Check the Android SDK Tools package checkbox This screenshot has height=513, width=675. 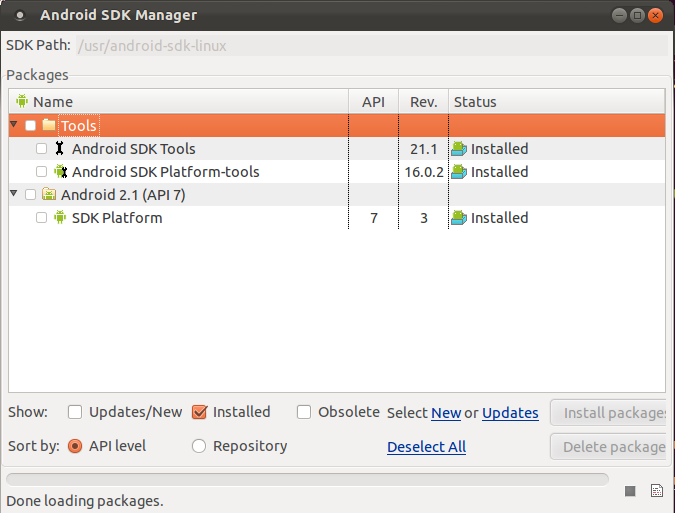(x=41, y=148)
